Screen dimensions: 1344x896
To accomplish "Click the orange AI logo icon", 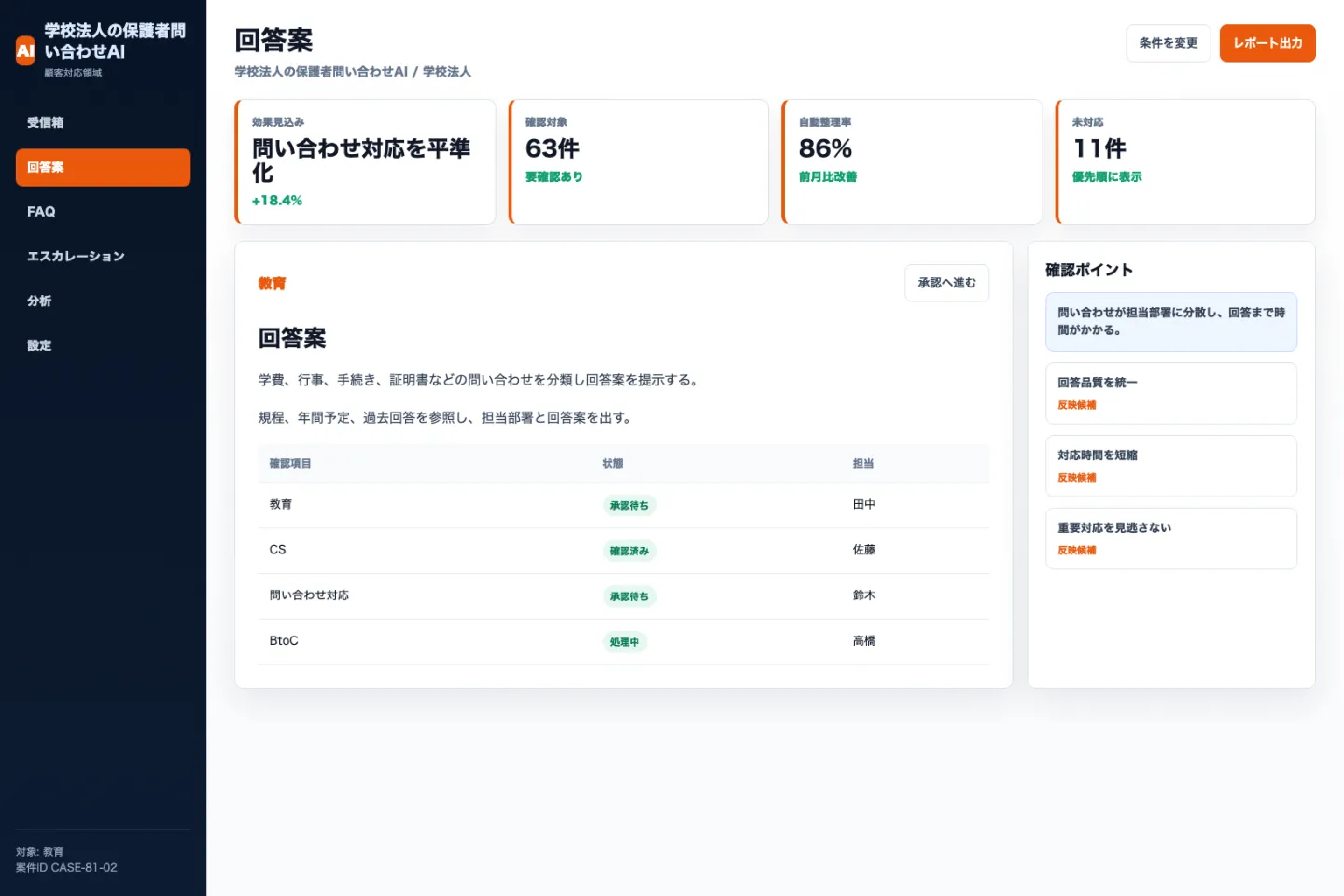I will pos(25,50).
